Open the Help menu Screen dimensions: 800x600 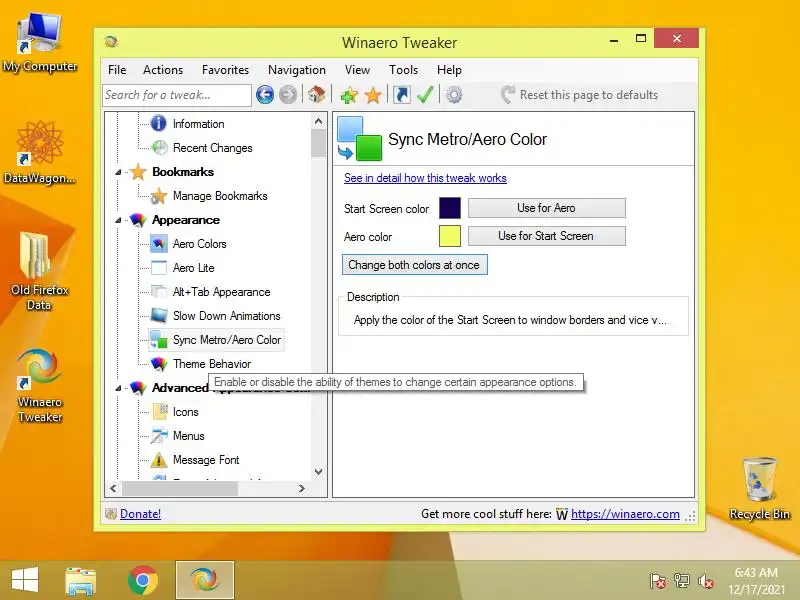(x=449, y=70)
